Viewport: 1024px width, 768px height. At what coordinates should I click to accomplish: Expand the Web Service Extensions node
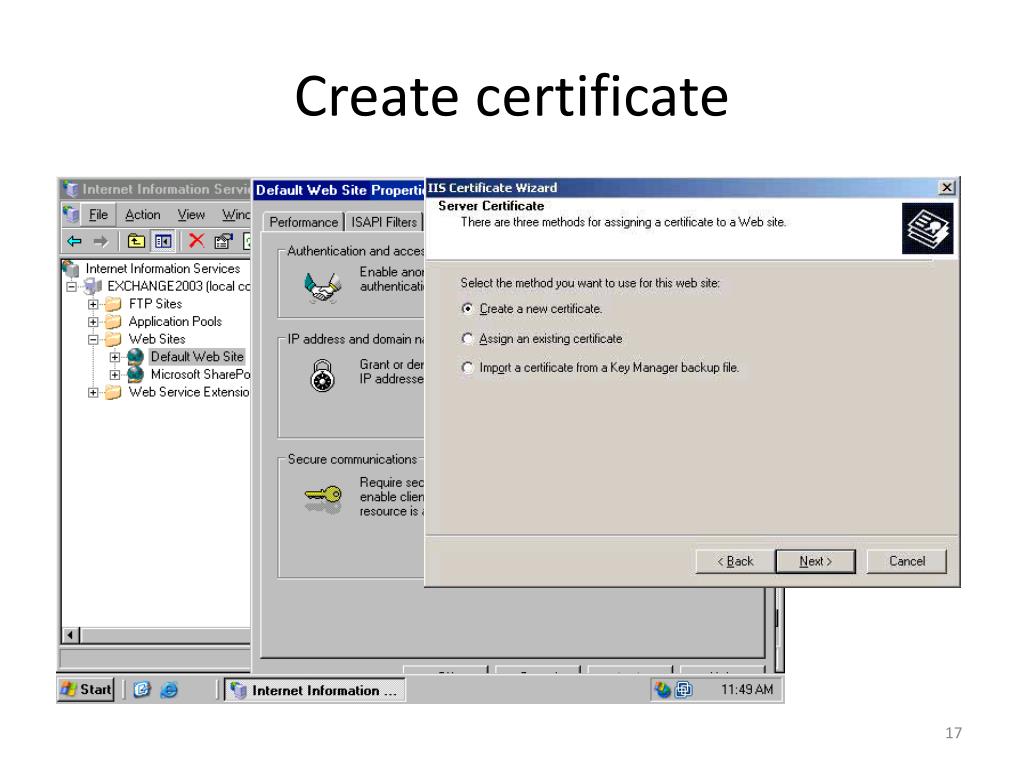pos(93,392)
